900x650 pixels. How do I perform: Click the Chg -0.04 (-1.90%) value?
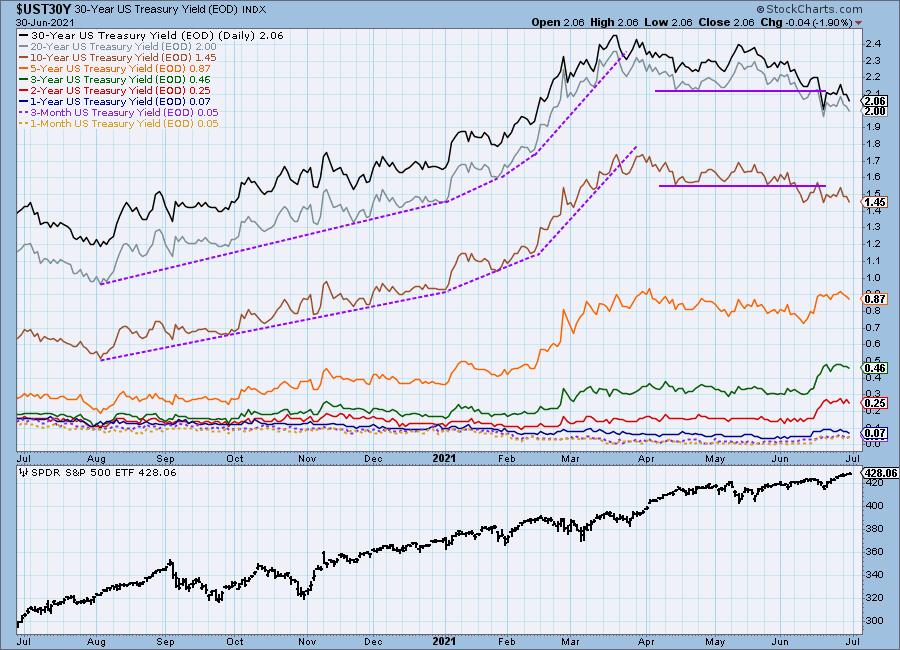pyautogui.click(x=806, y=22)
